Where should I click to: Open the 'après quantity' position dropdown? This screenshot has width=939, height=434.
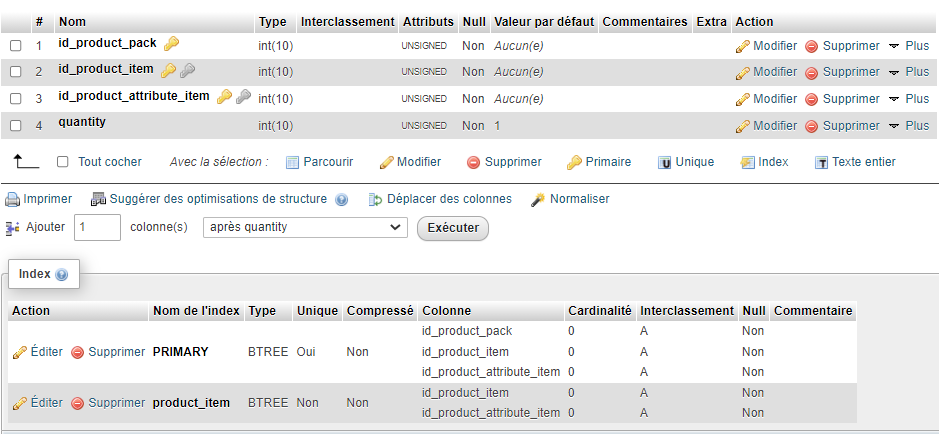[x=305, y=227]
